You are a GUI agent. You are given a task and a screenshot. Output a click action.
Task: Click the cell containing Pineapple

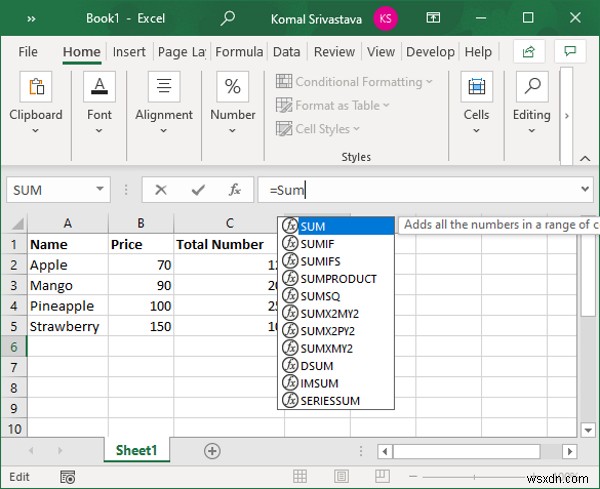pyautogui.click(x=68, y=306)
